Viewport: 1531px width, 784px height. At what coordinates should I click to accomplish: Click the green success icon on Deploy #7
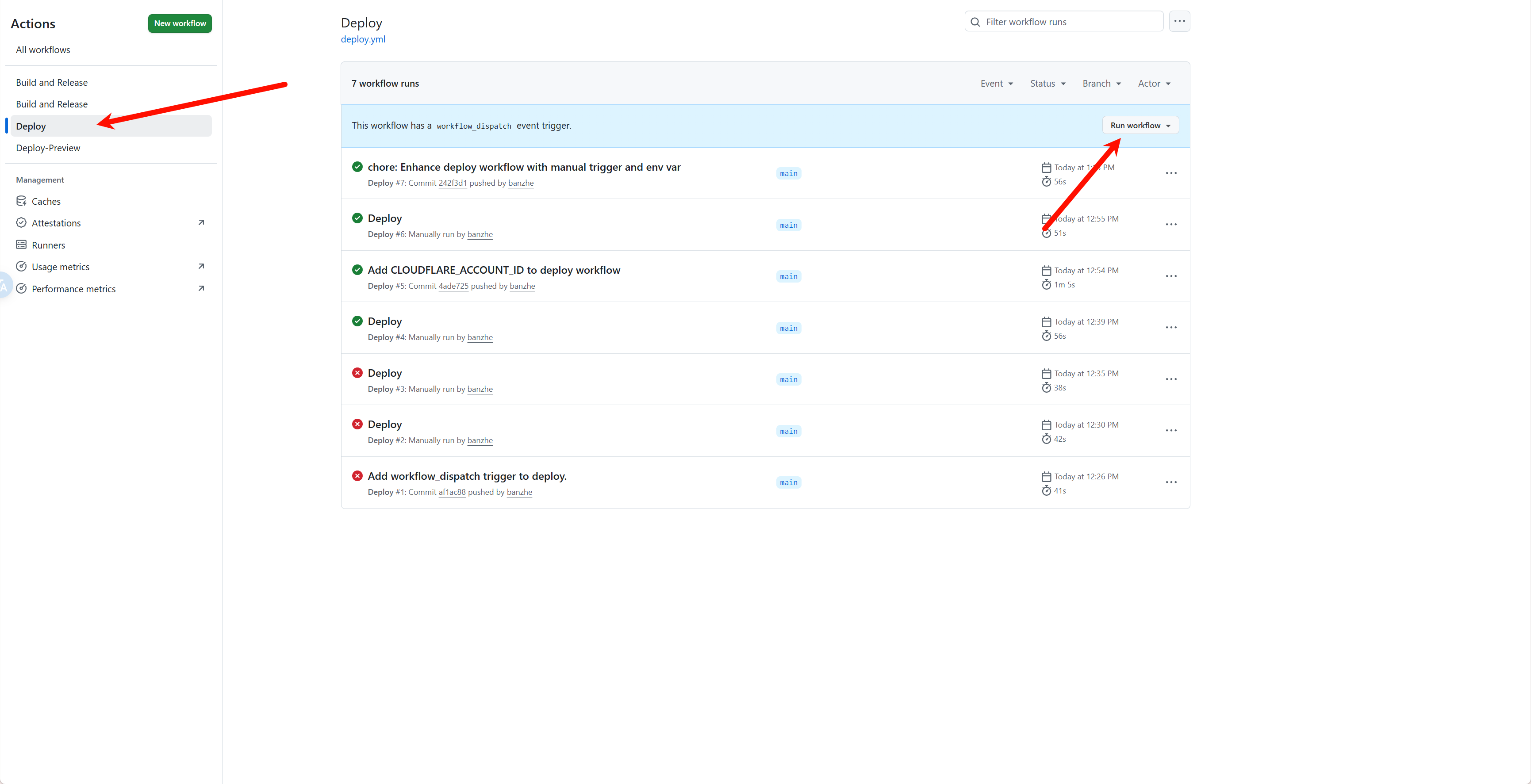[x=357, y=167]
